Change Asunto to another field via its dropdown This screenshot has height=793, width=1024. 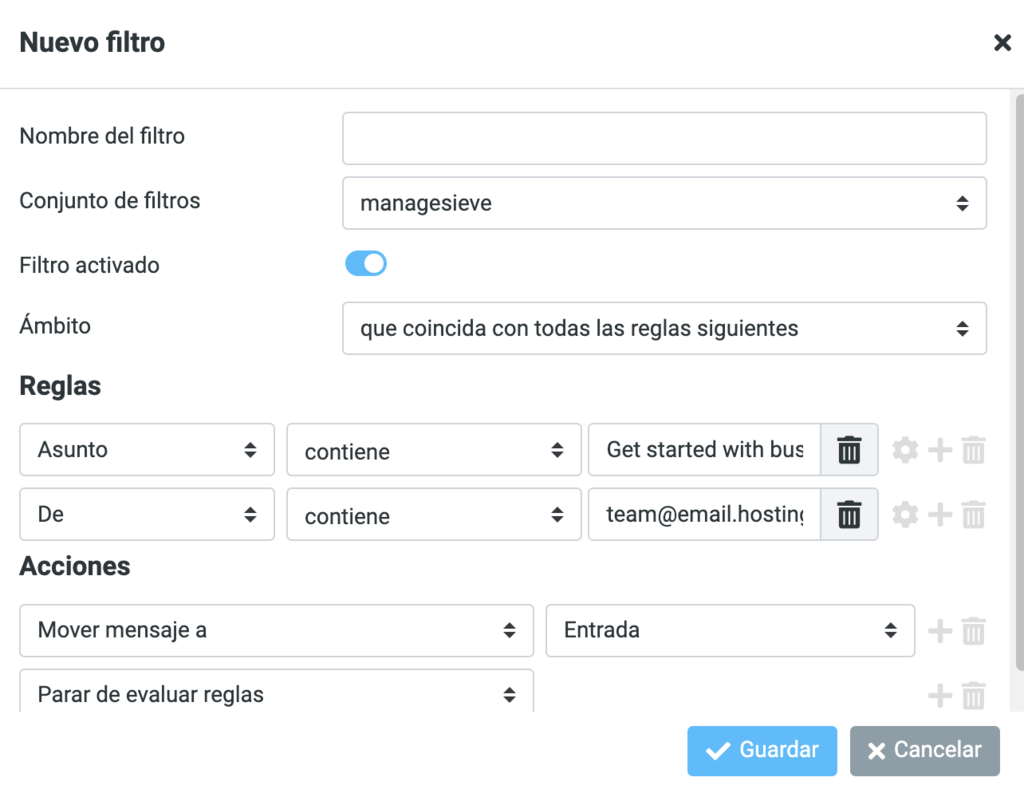coord(146,450)
